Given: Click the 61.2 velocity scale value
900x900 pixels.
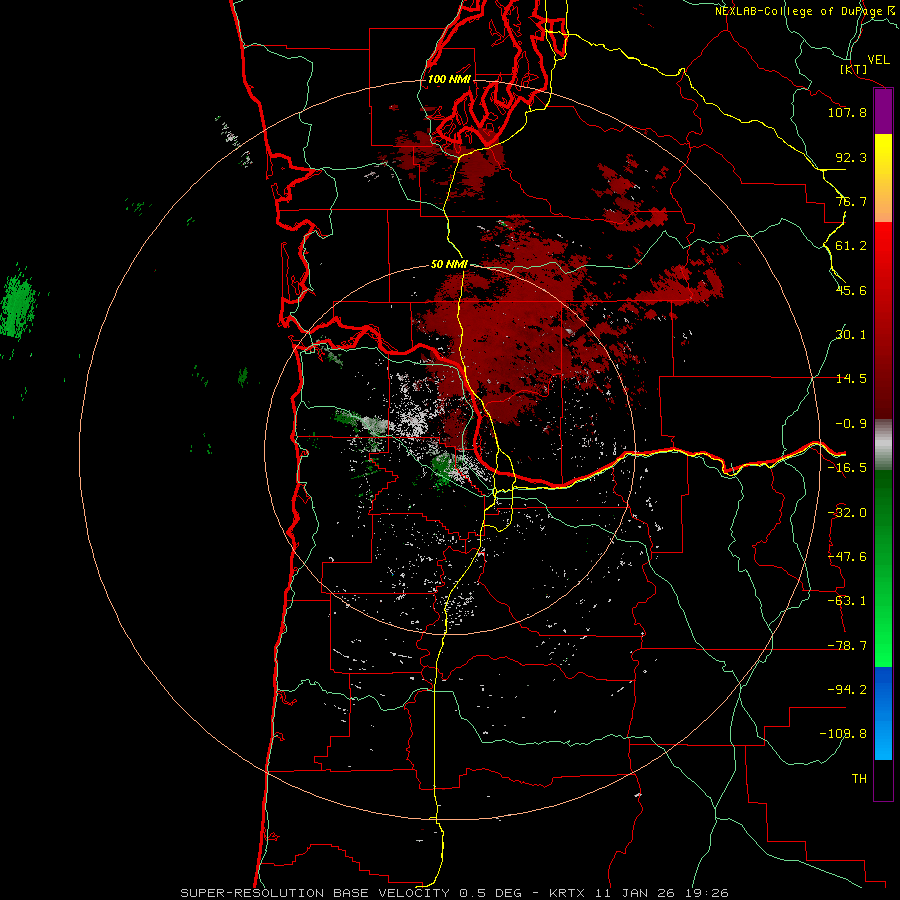Looking at the screenshot, I should click(851, 246).
